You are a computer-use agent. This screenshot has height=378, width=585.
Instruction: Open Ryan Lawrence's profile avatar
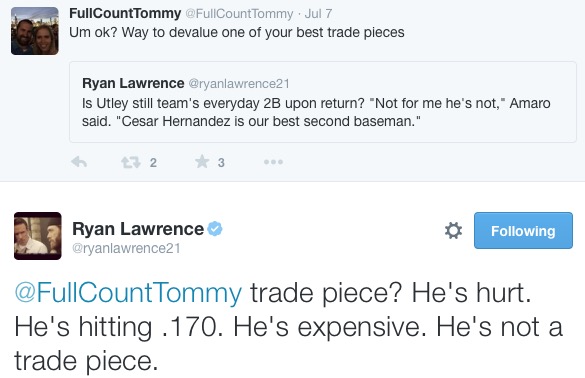(x=38, y=236)
